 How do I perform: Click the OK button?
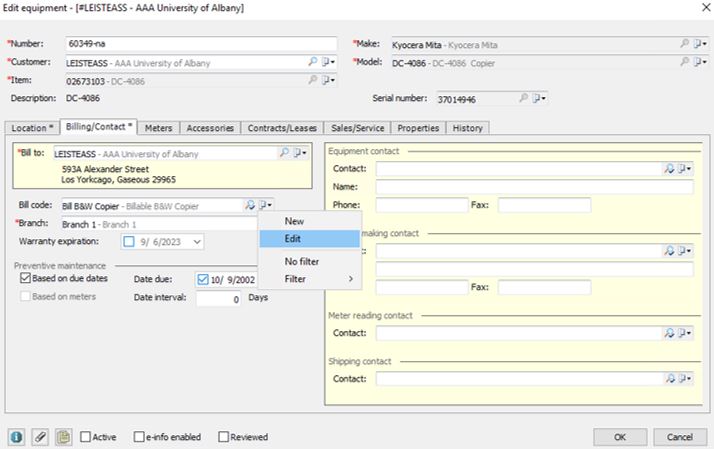click(x=620, y=437)
